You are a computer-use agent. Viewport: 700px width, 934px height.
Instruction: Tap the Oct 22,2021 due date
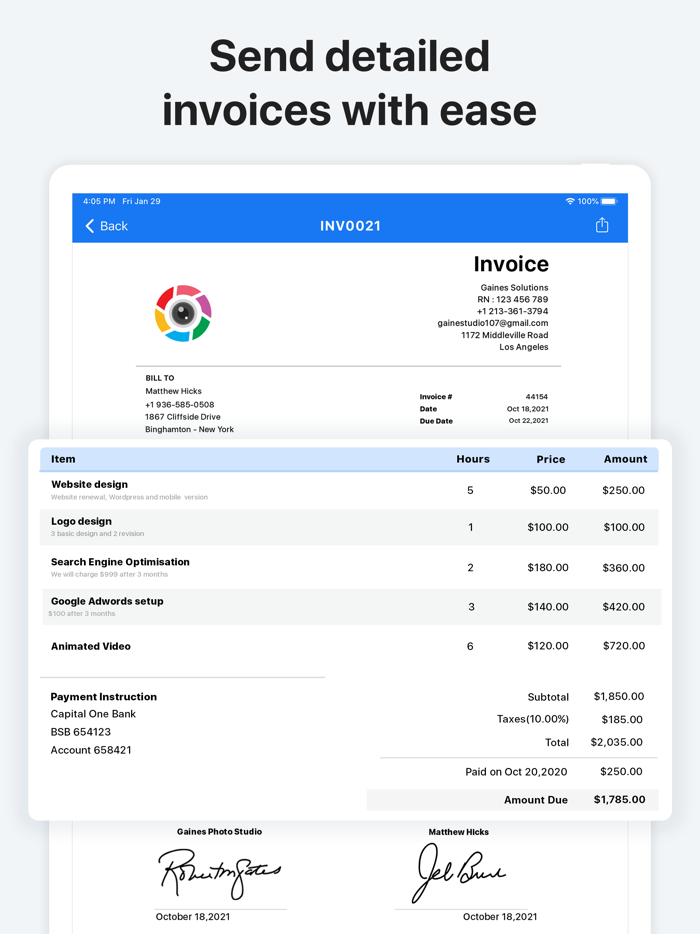528,421
